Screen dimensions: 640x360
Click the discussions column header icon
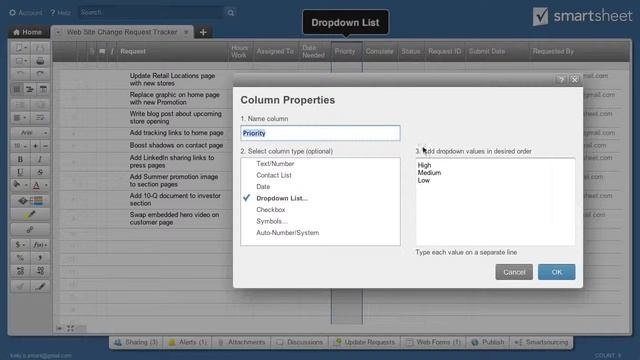(x=102, y=51)
